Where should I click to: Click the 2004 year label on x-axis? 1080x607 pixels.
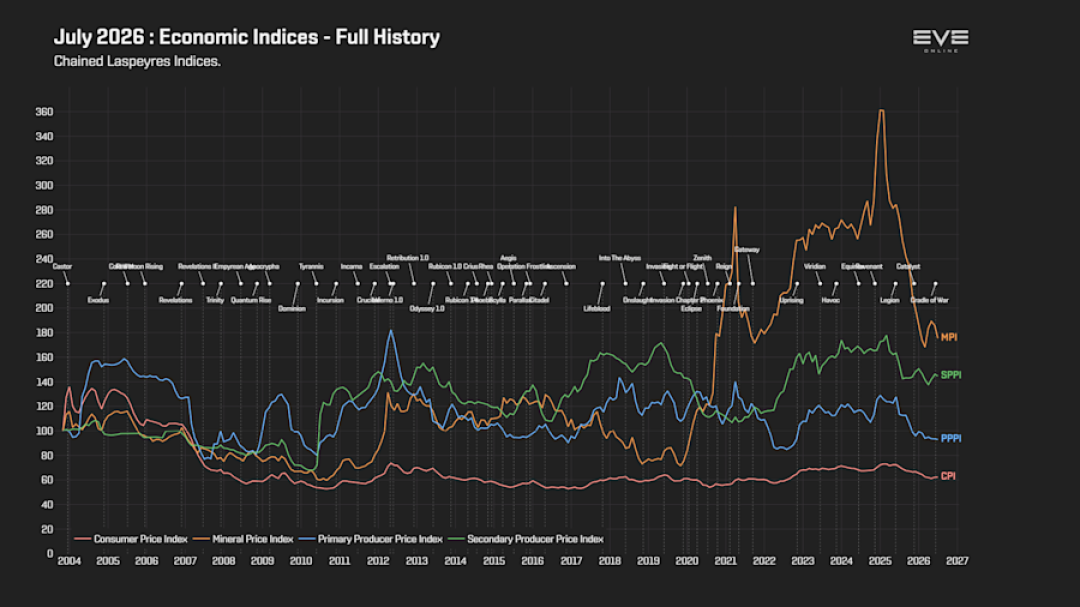point(69,562)
